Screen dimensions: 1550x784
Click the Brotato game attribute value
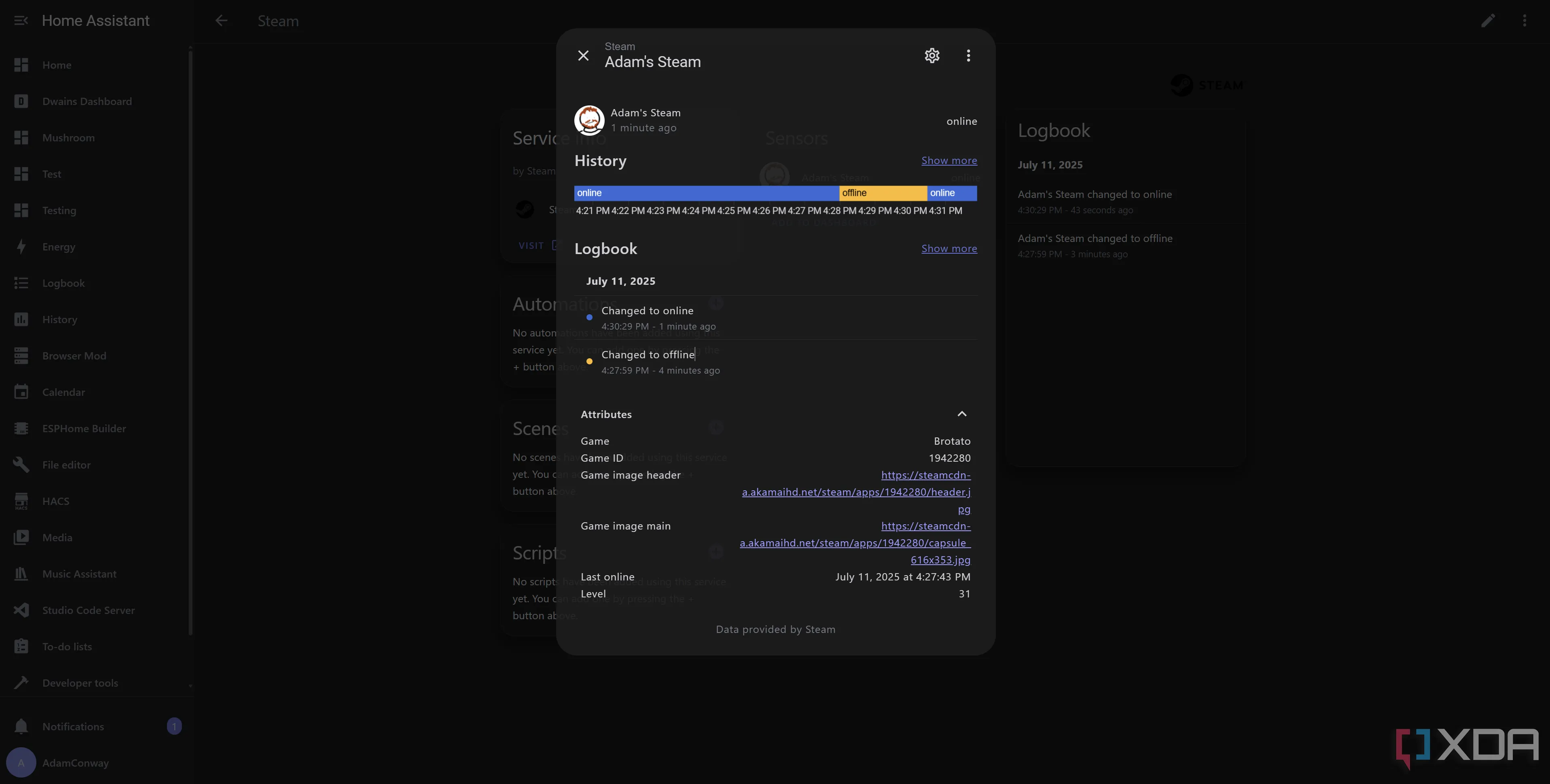(952, 441)
